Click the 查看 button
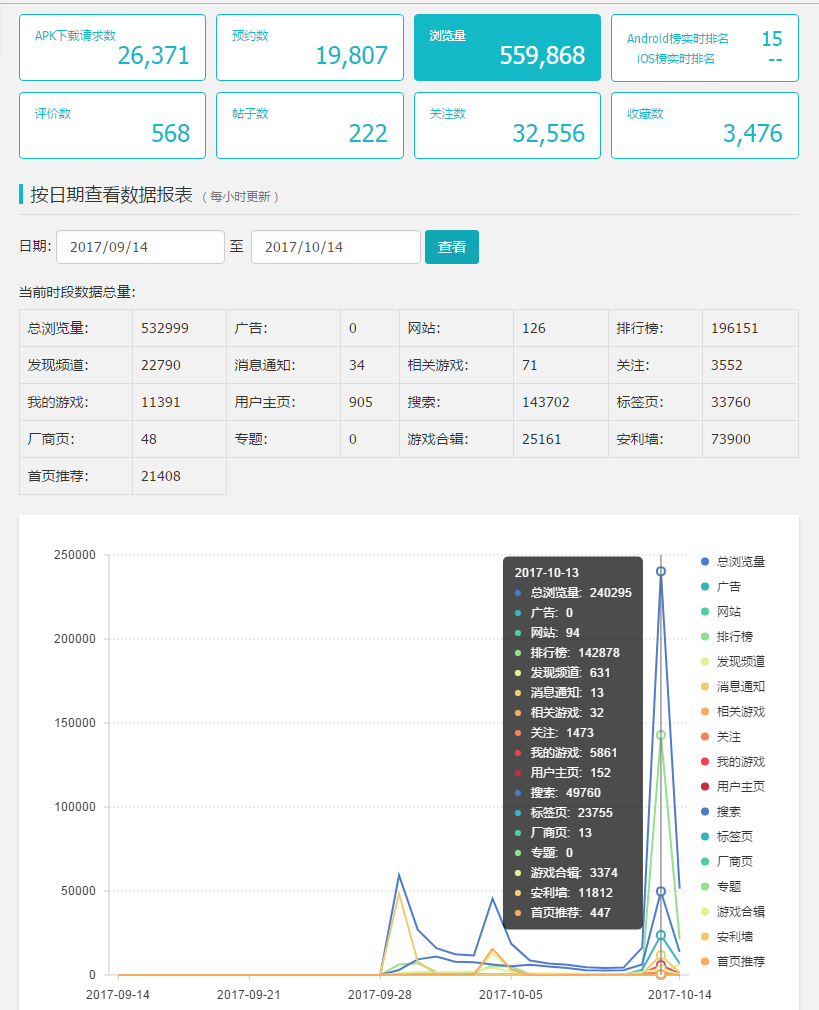This screenshot has height=1010, width=819. click(452, 247)
